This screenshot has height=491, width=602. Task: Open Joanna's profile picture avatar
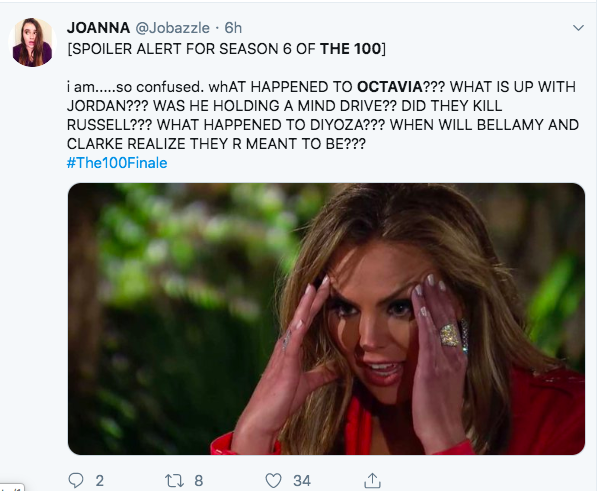coord(32,42)
